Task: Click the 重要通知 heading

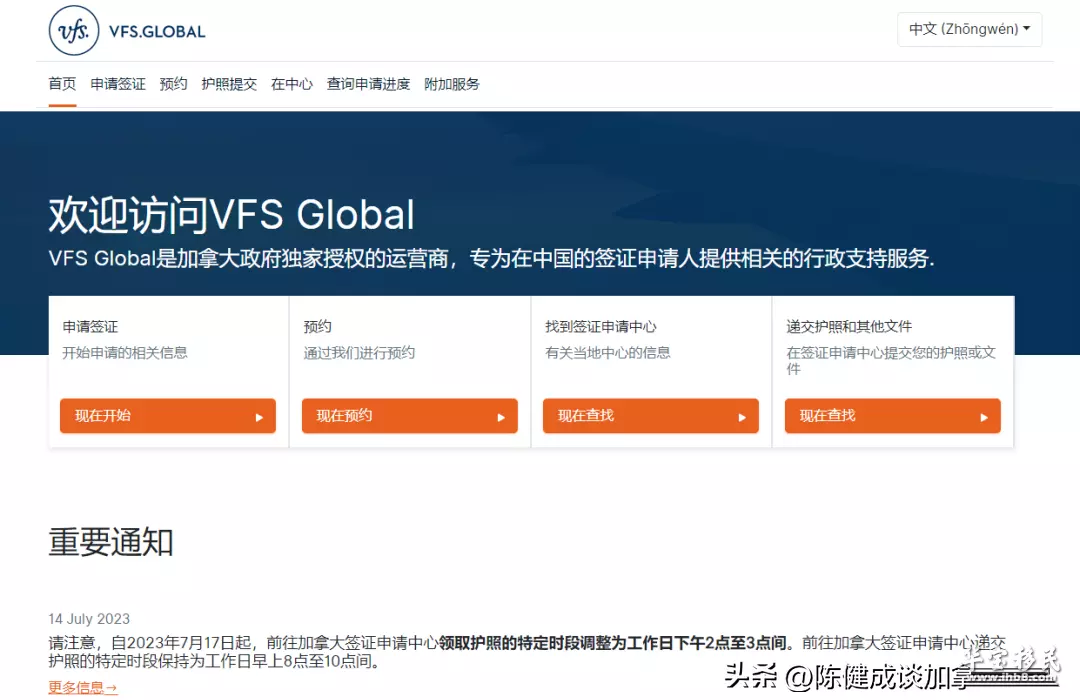Action: point(111,542)
